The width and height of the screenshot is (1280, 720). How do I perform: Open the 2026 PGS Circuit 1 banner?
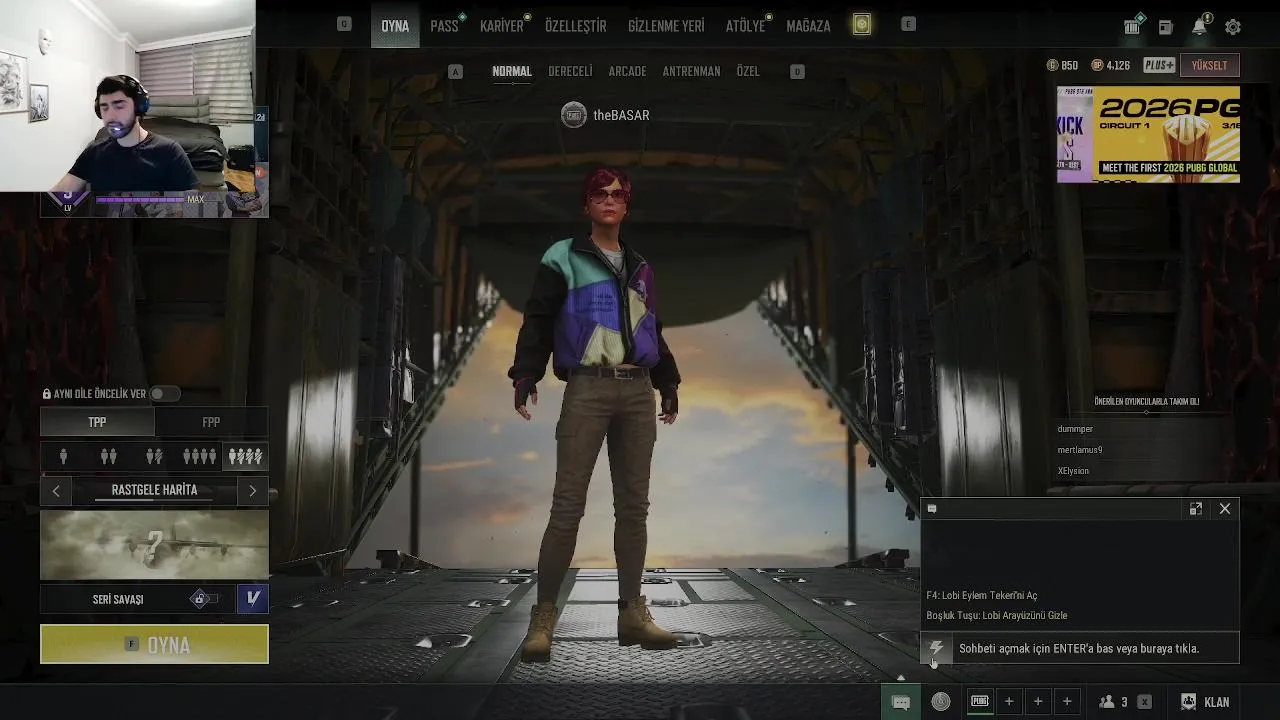1148,134
